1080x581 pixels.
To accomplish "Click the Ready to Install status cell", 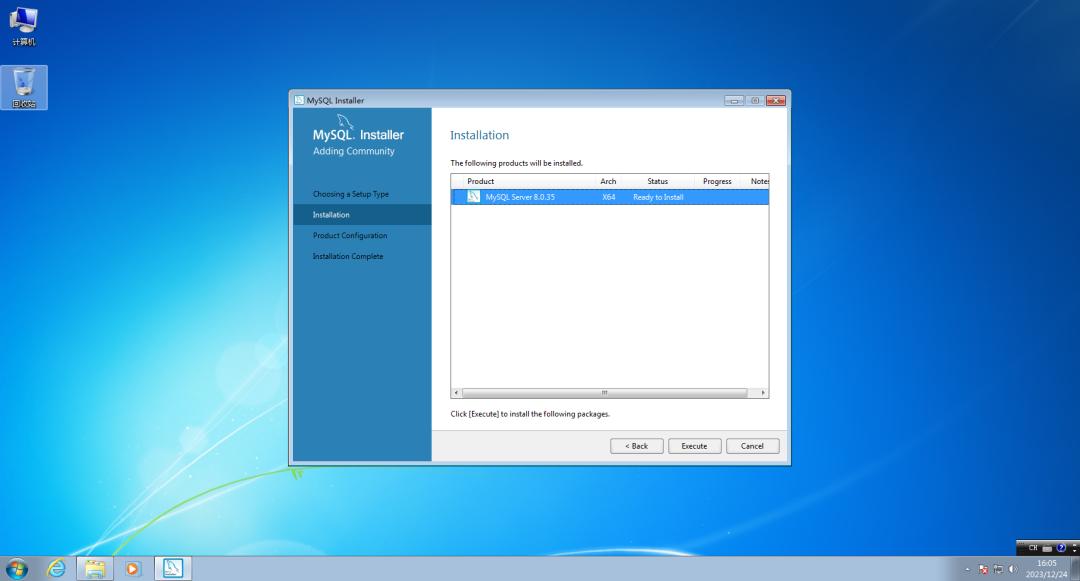I will [658, 197].
